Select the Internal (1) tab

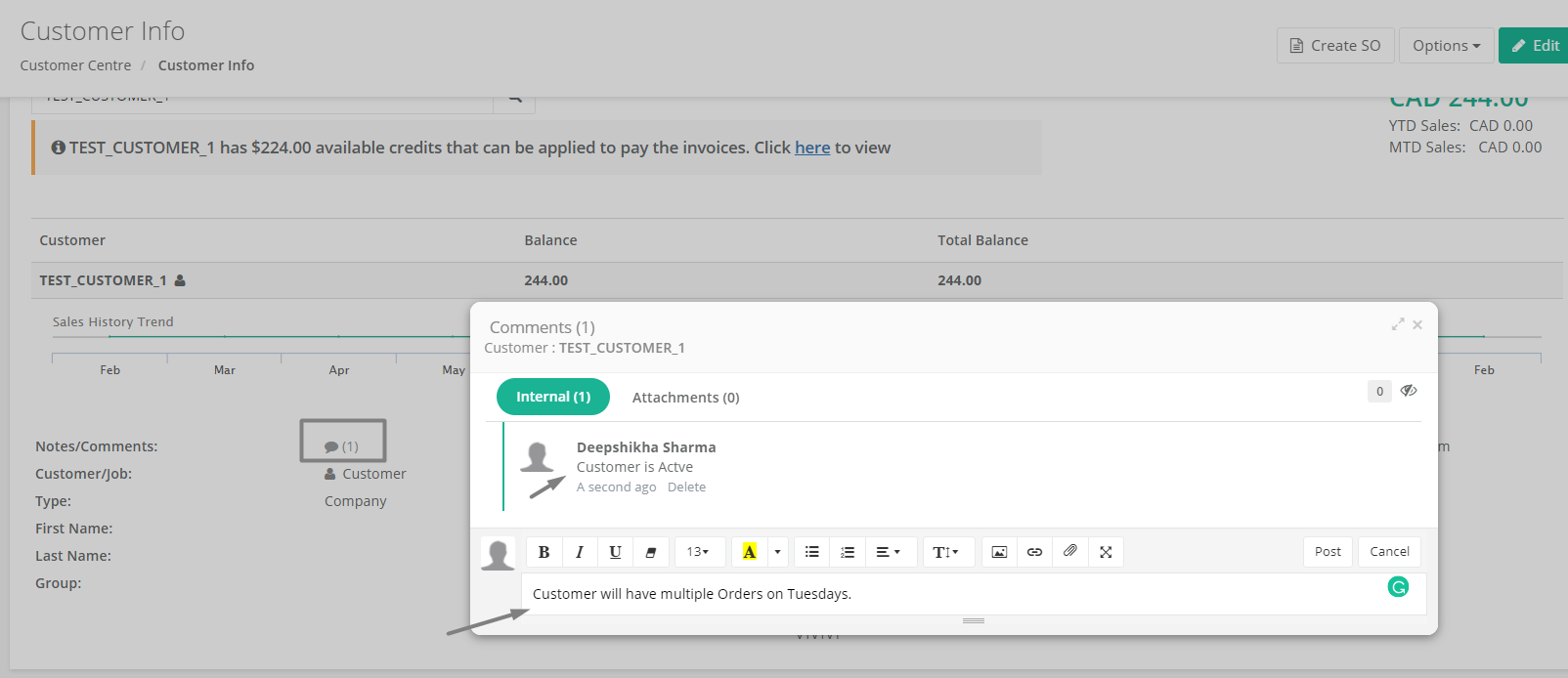(x=553, y=397)
